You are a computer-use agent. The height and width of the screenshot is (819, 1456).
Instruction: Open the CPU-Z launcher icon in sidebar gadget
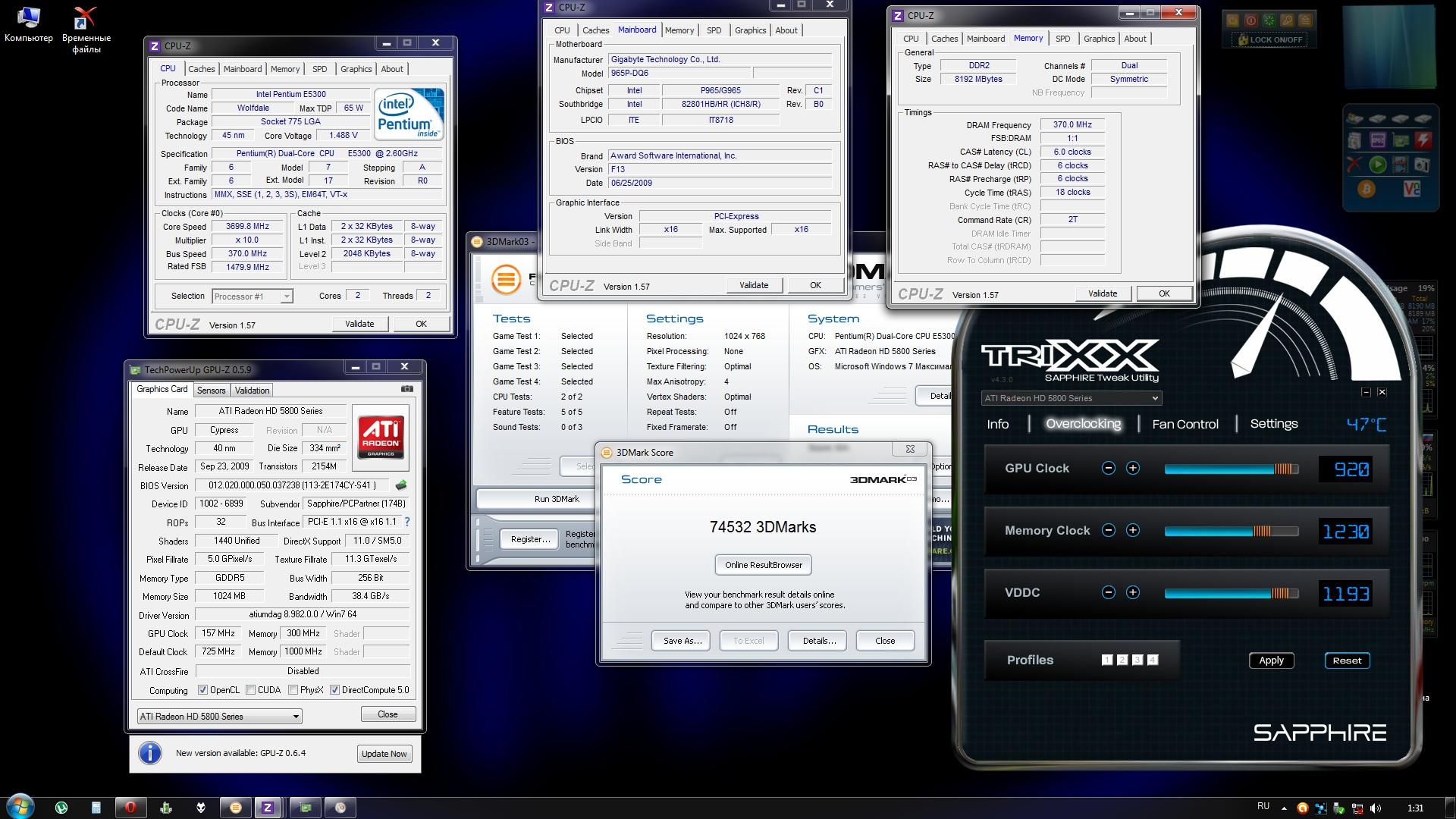click(1378, 141)
